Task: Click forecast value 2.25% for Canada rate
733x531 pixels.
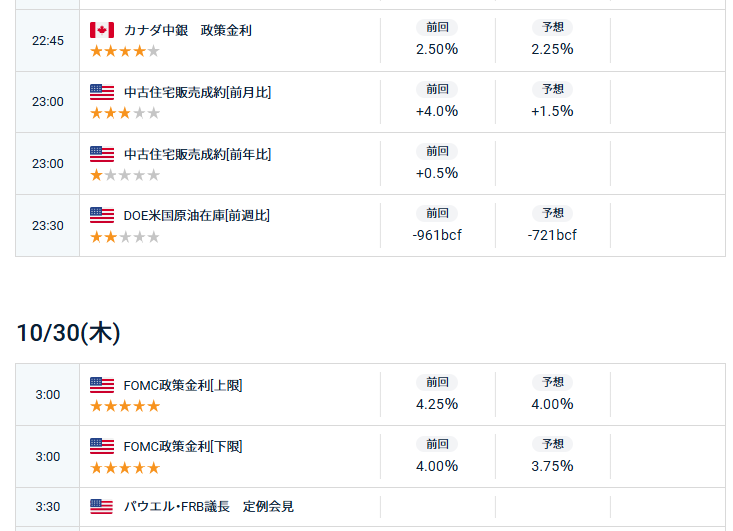Action: (x=552, y=49)
